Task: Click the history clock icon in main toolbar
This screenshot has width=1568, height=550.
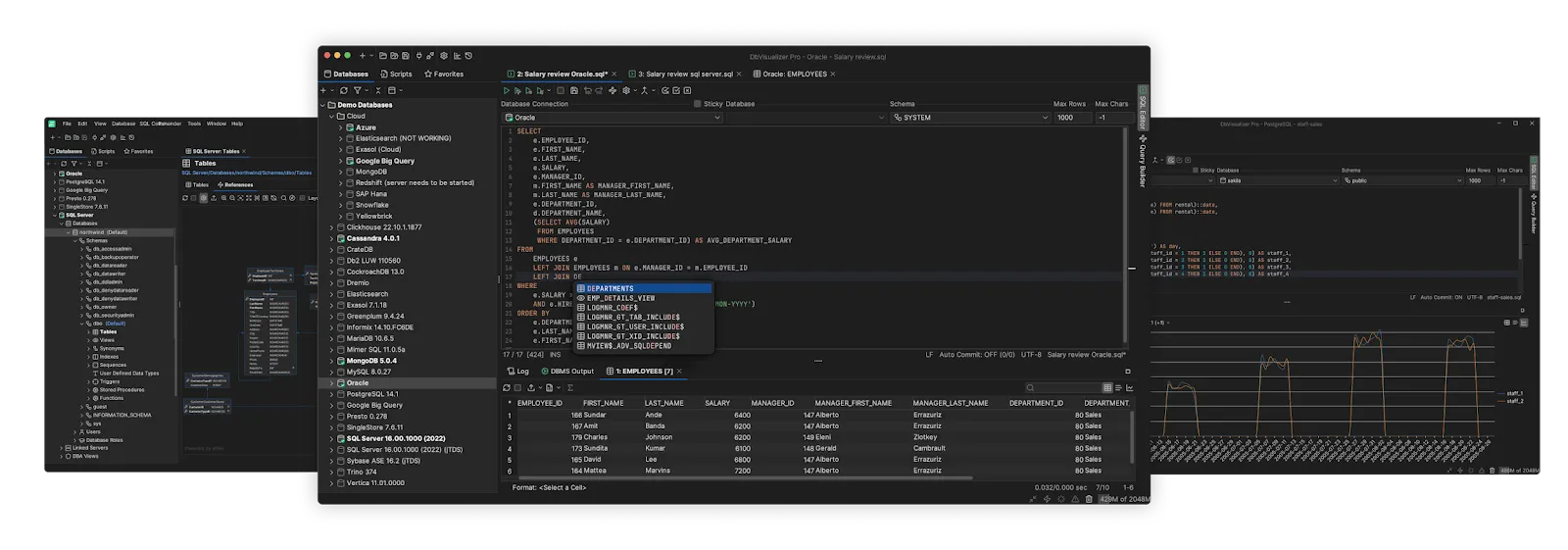Action: [x=468, y=56]
